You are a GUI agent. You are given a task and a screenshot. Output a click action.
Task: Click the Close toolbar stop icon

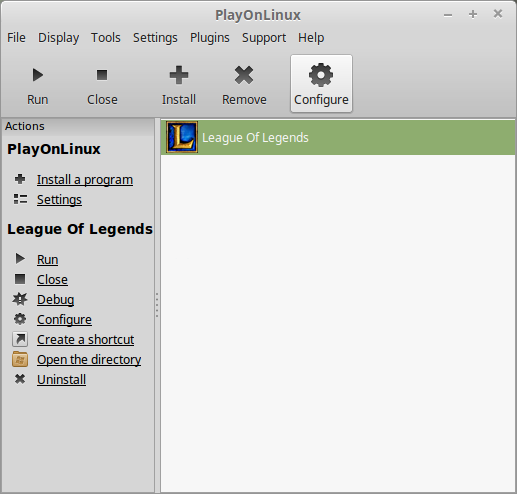click(102, 75)
